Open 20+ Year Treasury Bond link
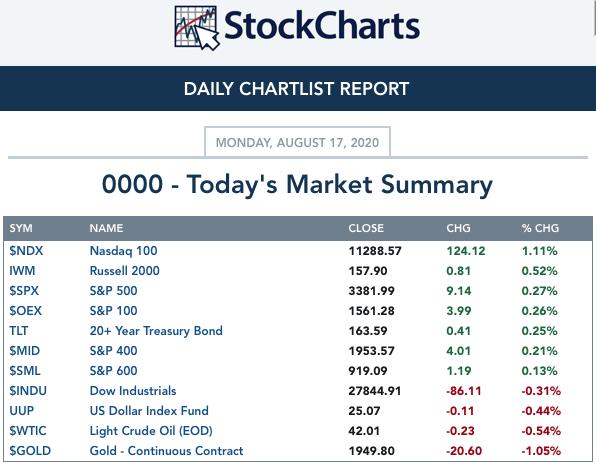 (x=156, y=331)
